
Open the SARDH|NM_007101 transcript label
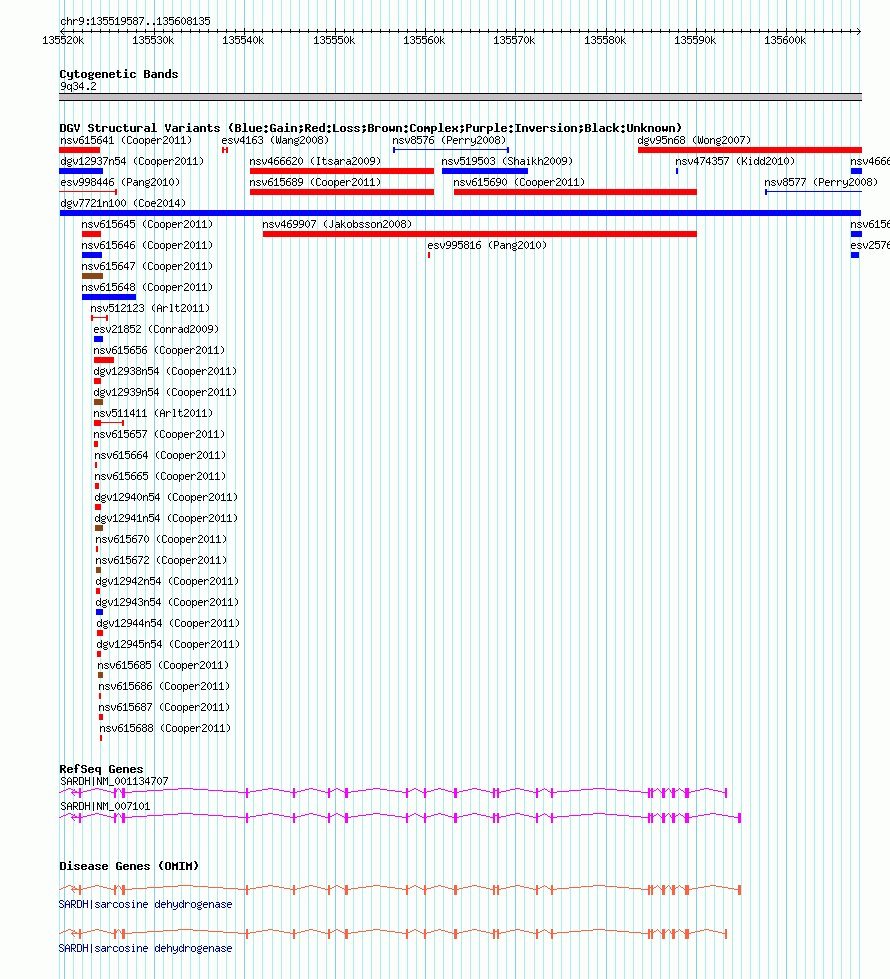tap(105, 807)
